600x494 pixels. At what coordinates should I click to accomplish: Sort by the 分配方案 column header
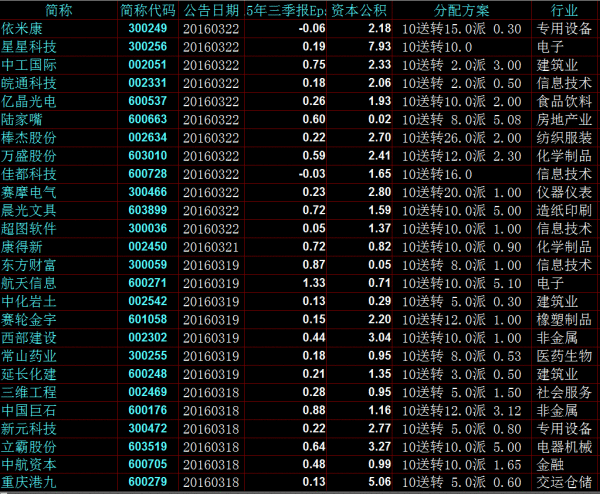[461, 10]
